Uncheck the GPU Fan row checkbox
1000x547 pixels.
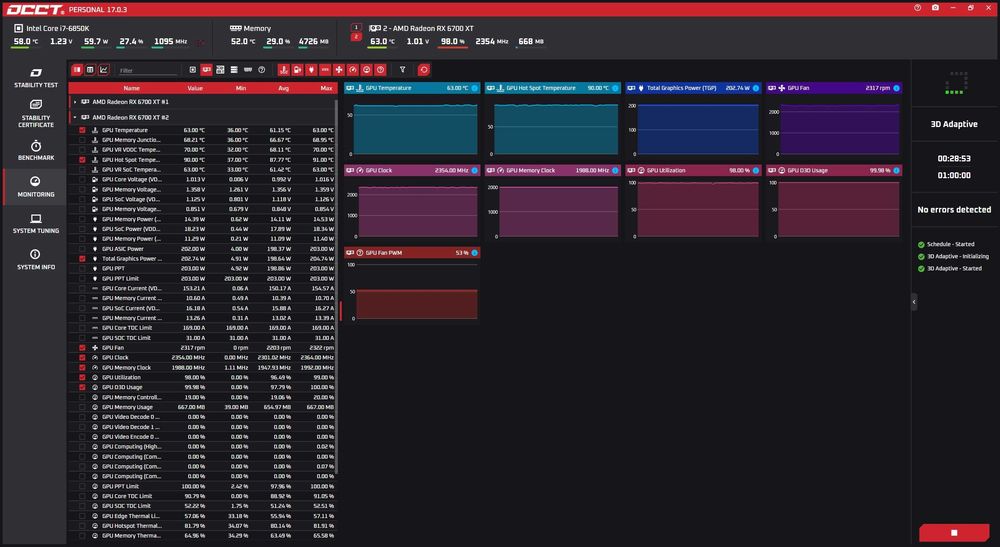pyautogui.click(x=82, y=347)
